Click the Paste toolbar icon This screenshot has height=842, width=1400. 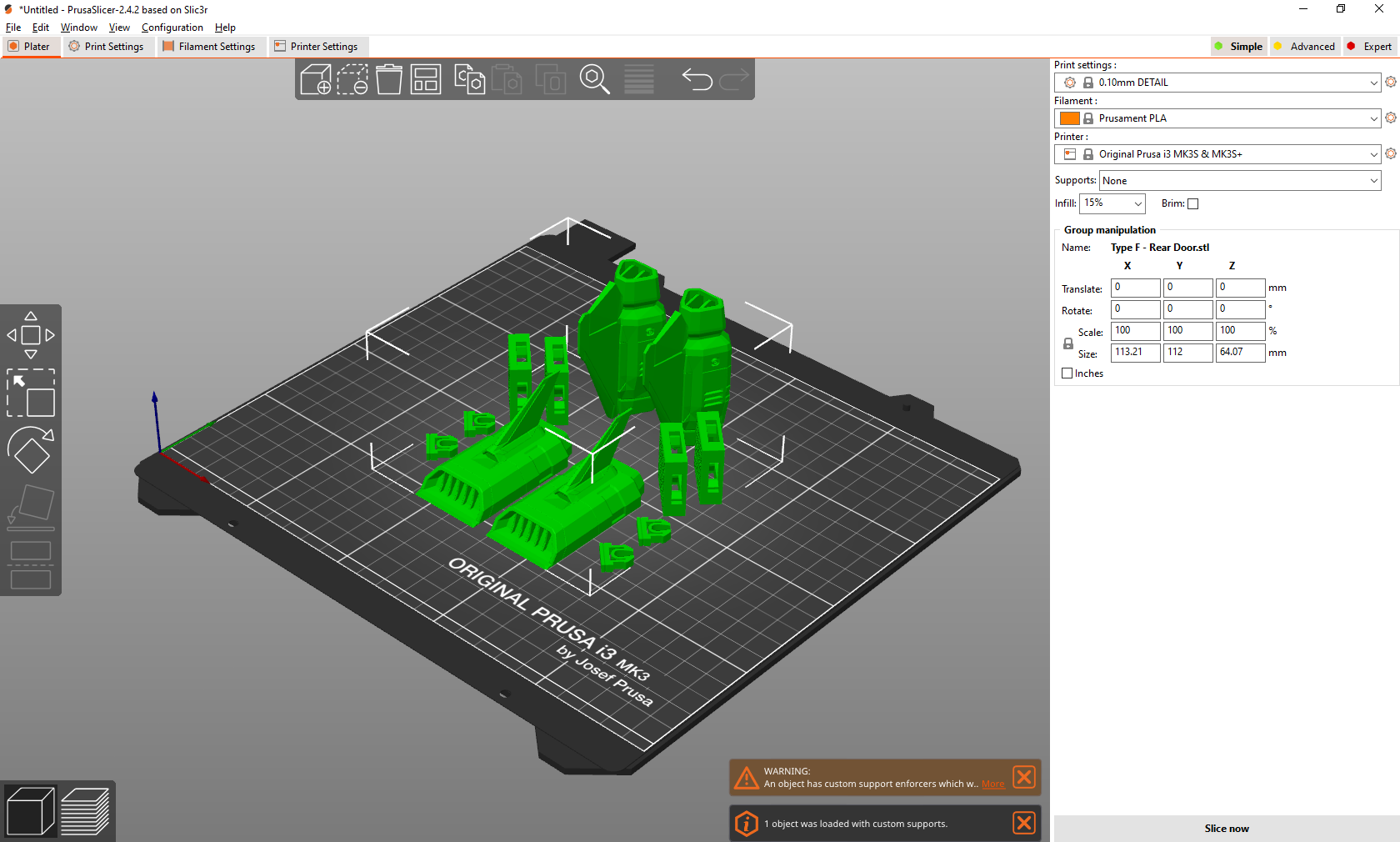click(507, 79)
